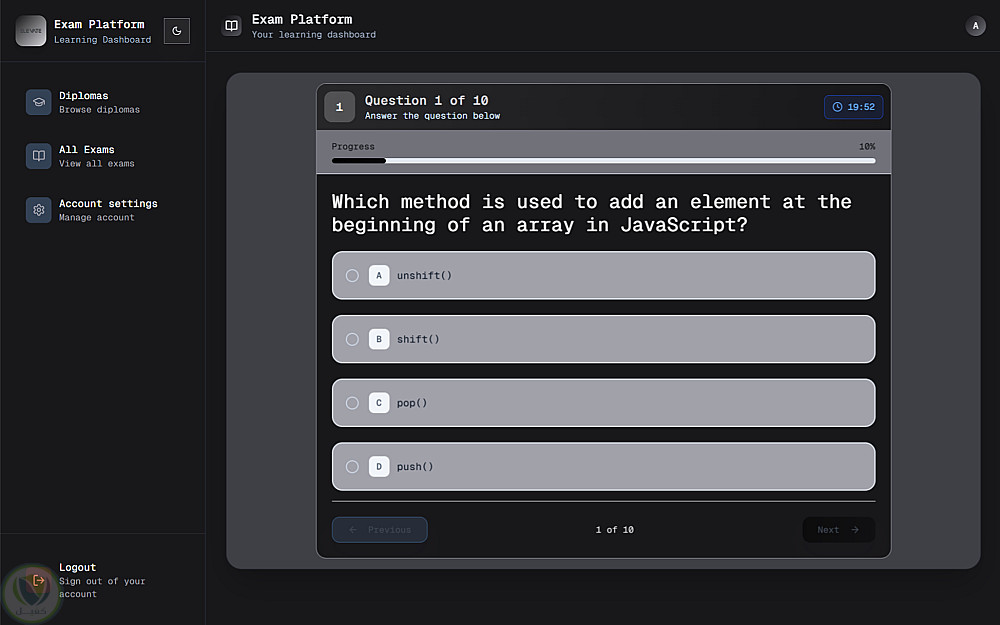Click the exam progress bar

pos(603,160)
